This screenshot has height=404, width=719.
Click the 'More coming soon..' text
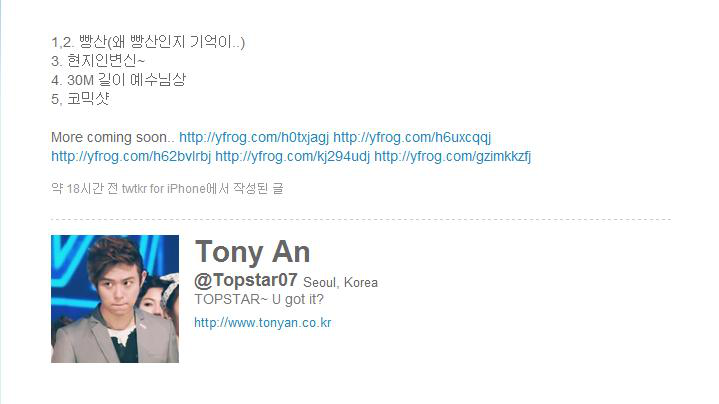[x=113, y=137]
